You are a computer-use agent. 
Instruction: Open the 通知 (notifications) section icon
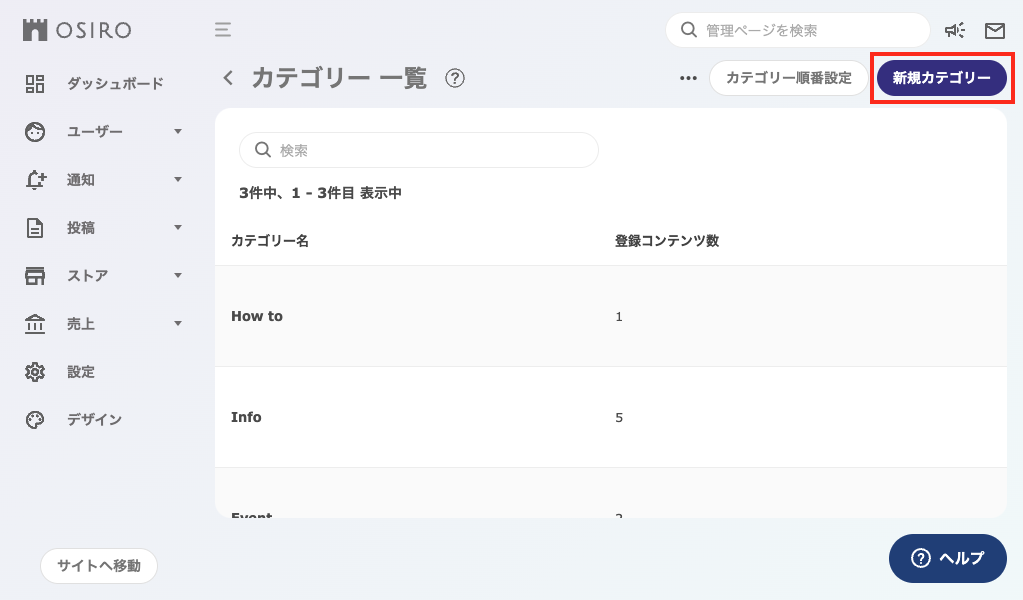34,180
